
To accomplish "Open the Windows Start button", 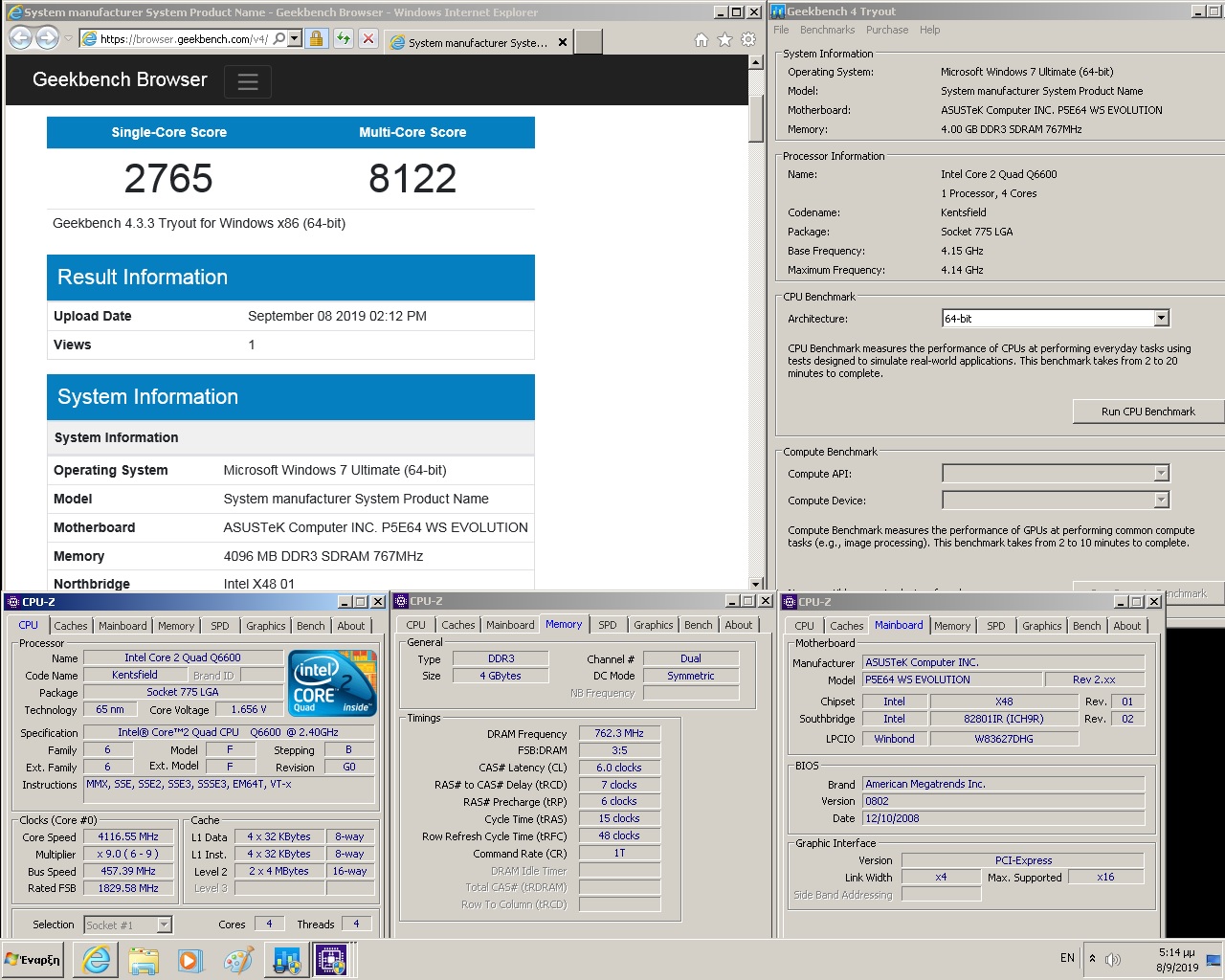I will (x=33, y=960).
